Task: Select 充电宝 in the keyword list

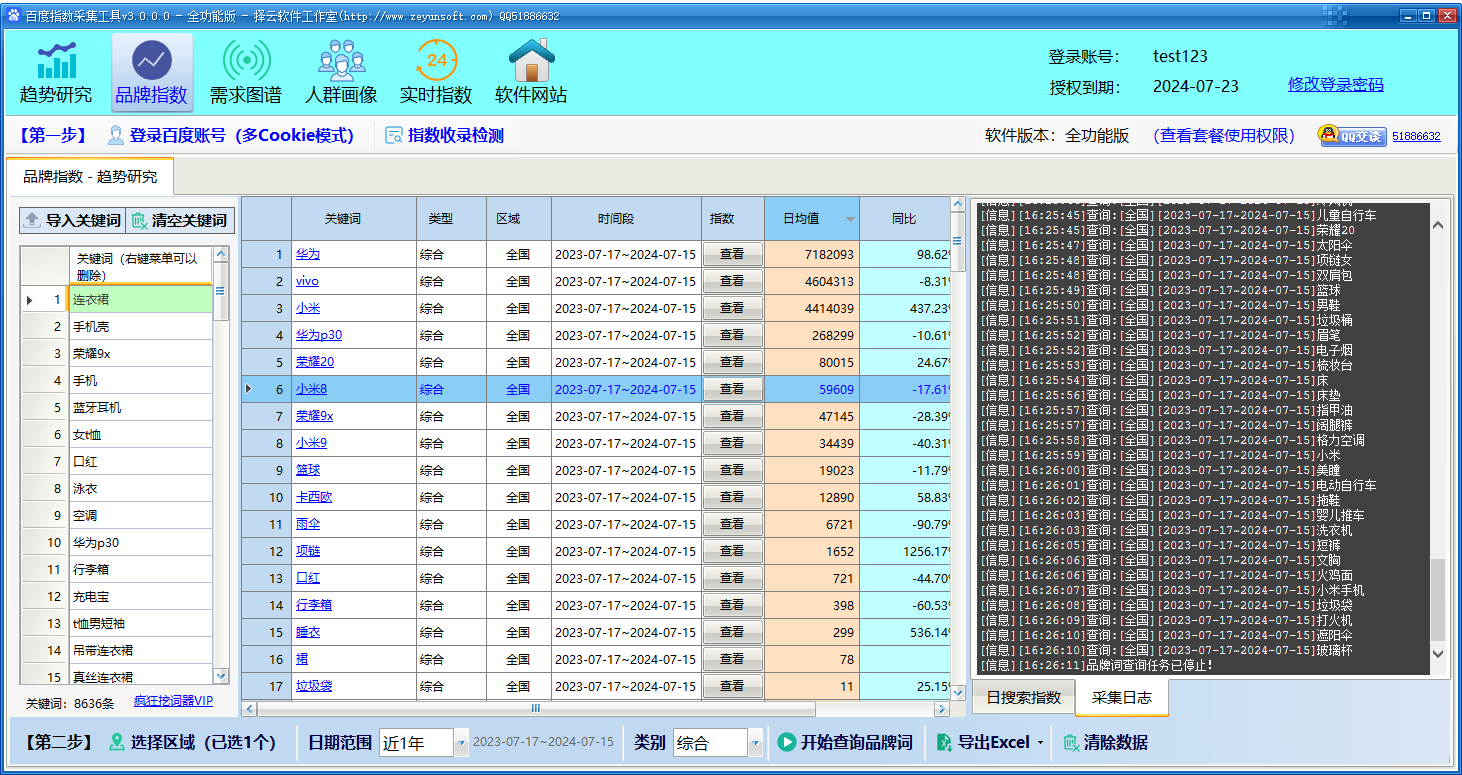Action: (141, 596)
